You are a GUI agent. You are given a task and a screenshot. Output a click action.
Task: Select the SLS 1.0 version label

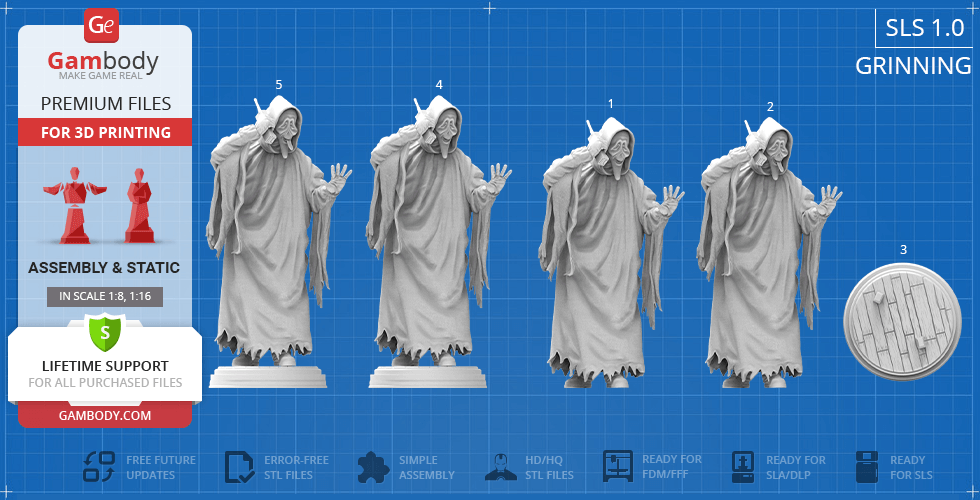(x=925, y=29)
